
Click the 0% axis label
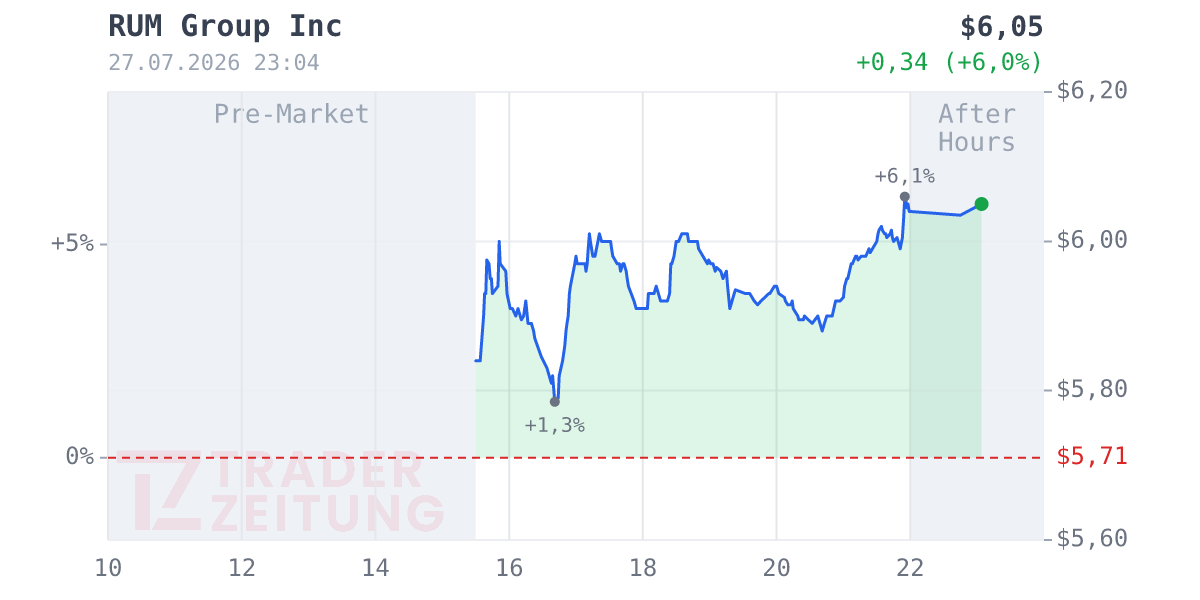click(x=80, y=457)
